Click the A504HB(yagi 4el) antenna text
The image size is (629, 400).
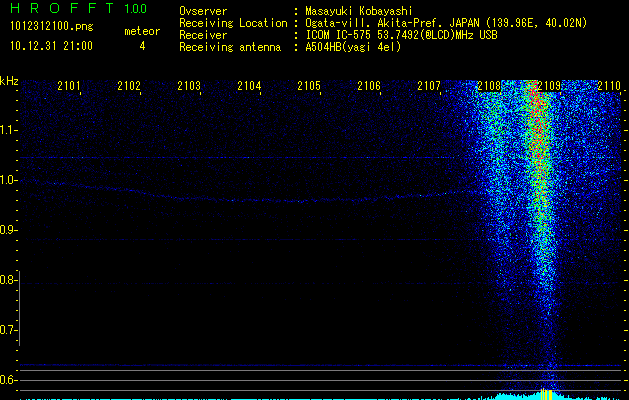click(353, 47)
